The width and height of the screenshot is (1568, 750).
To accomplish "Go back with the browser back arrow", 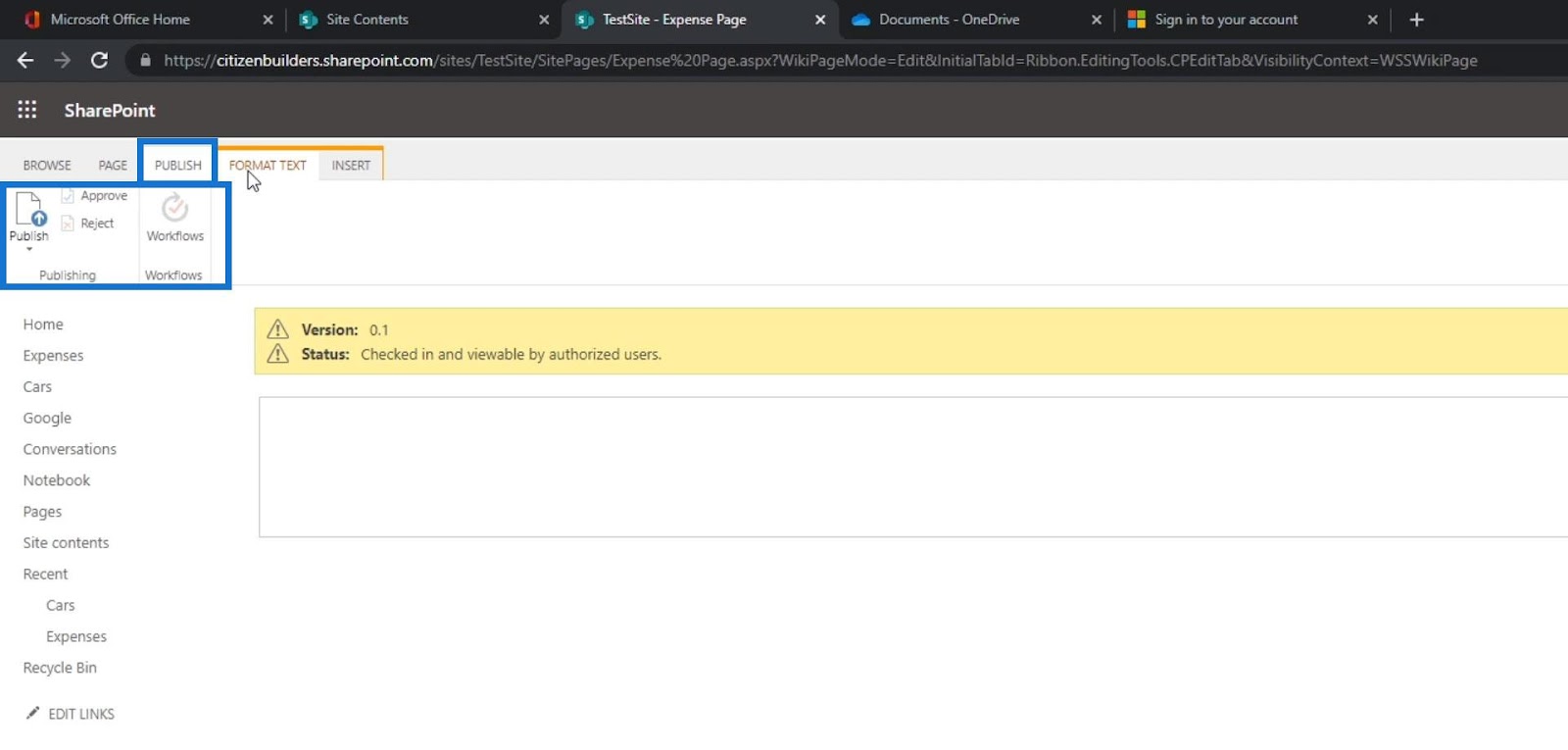I will (x=25, y=61).
